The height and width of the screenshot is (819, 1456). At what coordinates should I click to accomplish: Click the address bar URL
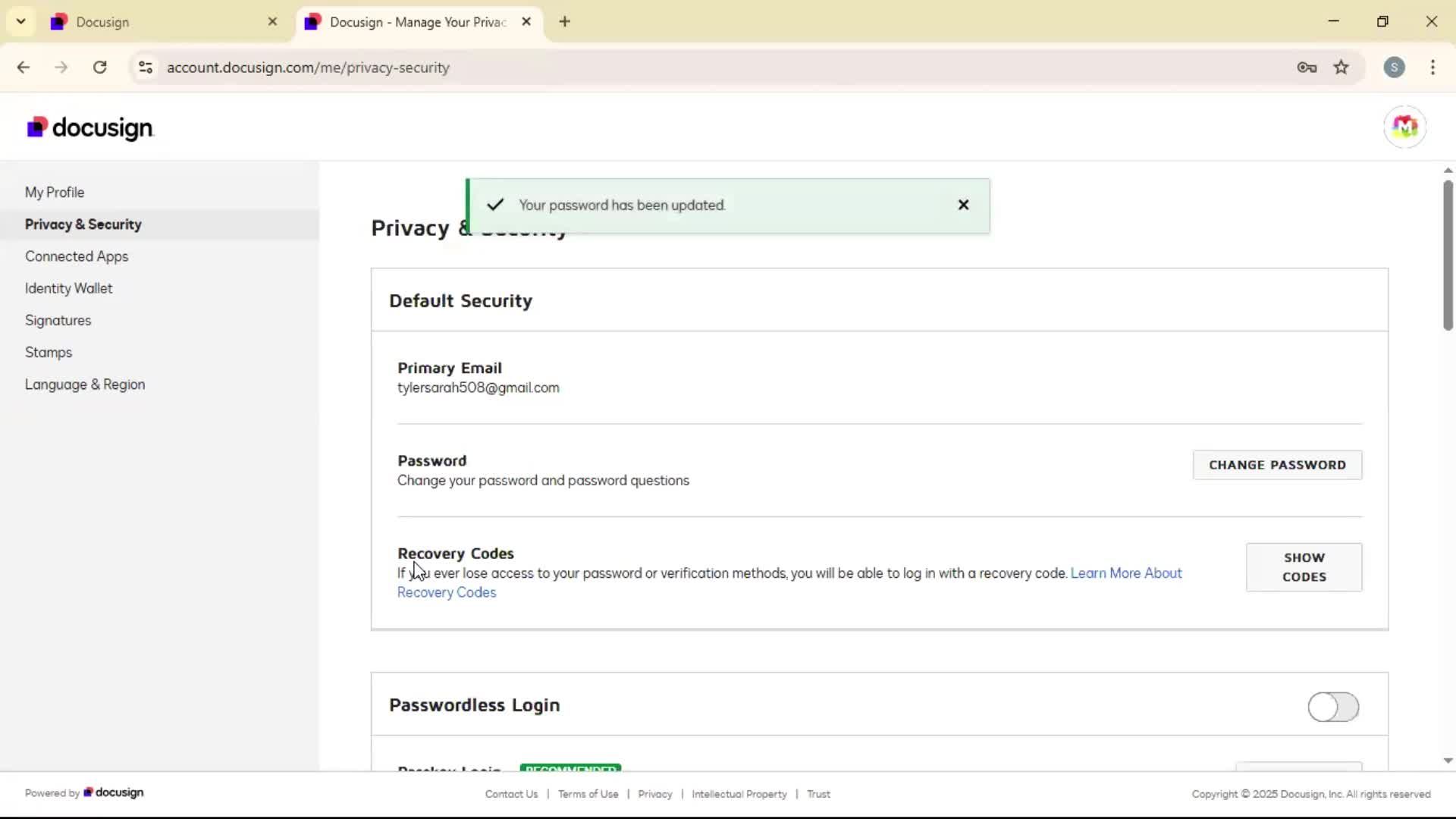point(308,67)
